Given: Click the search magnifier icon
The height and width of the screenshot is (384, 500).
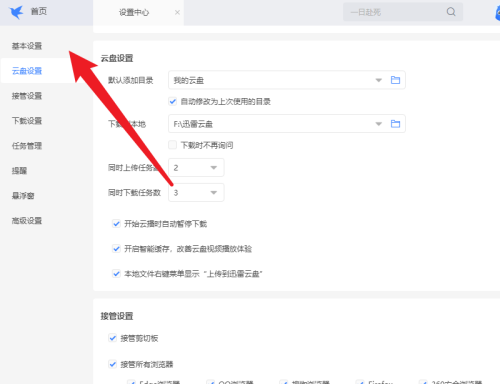Looking at the screenshot, I should coord(451,12).
